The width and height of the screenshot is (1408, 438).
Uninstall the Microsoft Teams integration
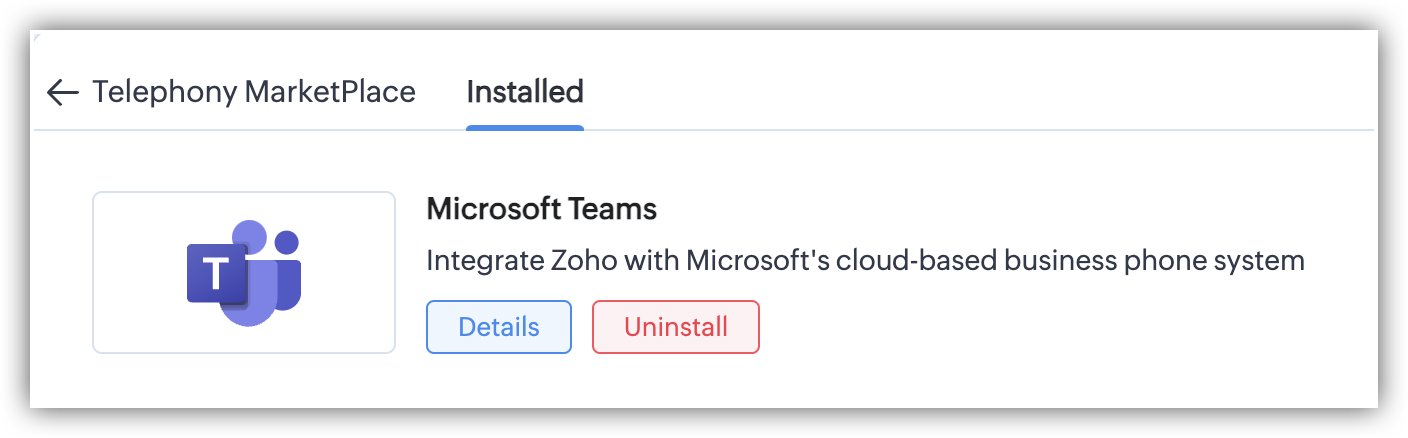(x=675, y=327)
